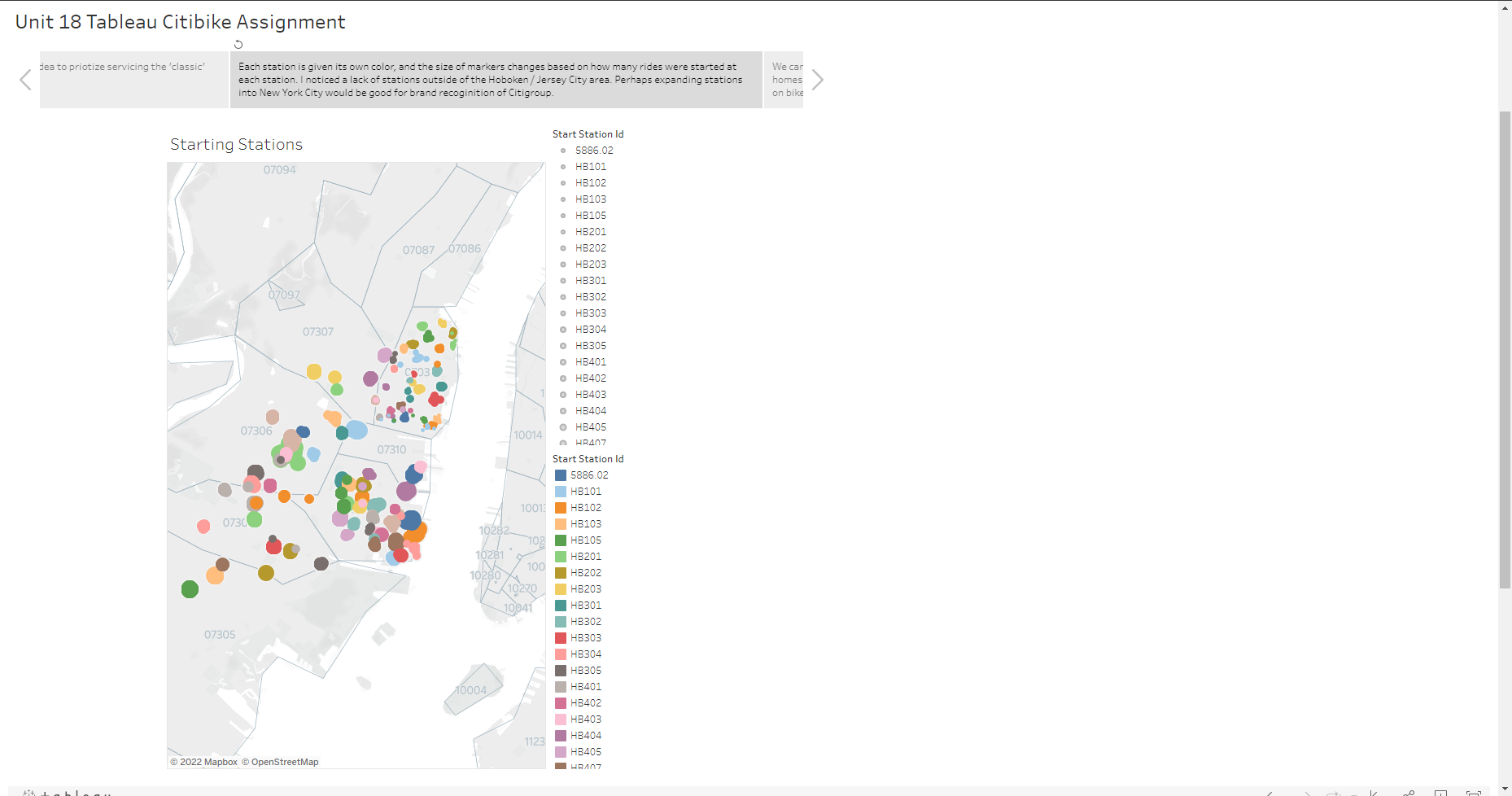Open the OpenStreetMap attribution link
Image resolution: width=1512 pixels, height=796 pixels.
pos(280,763)
